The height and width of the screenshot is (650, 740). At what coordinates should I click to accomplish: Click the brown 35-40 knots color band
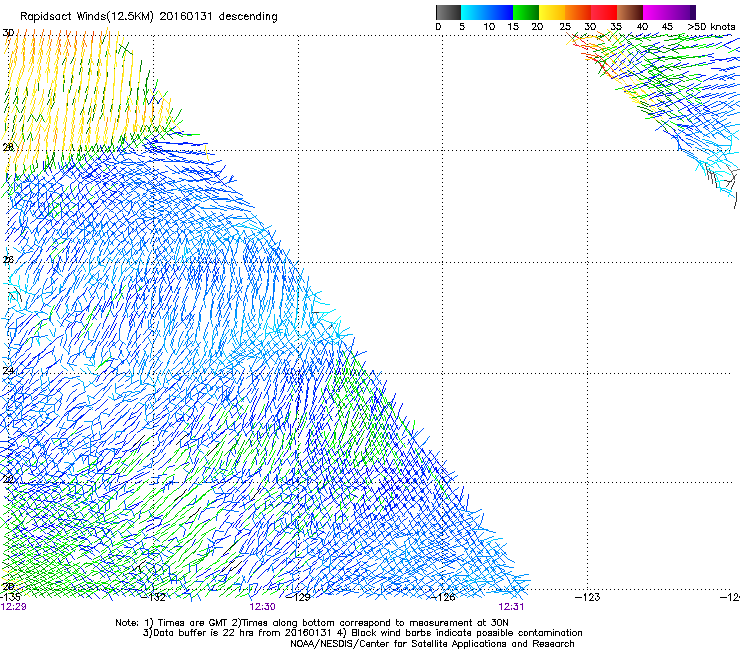pyautogui.click(x=630, y=12)
